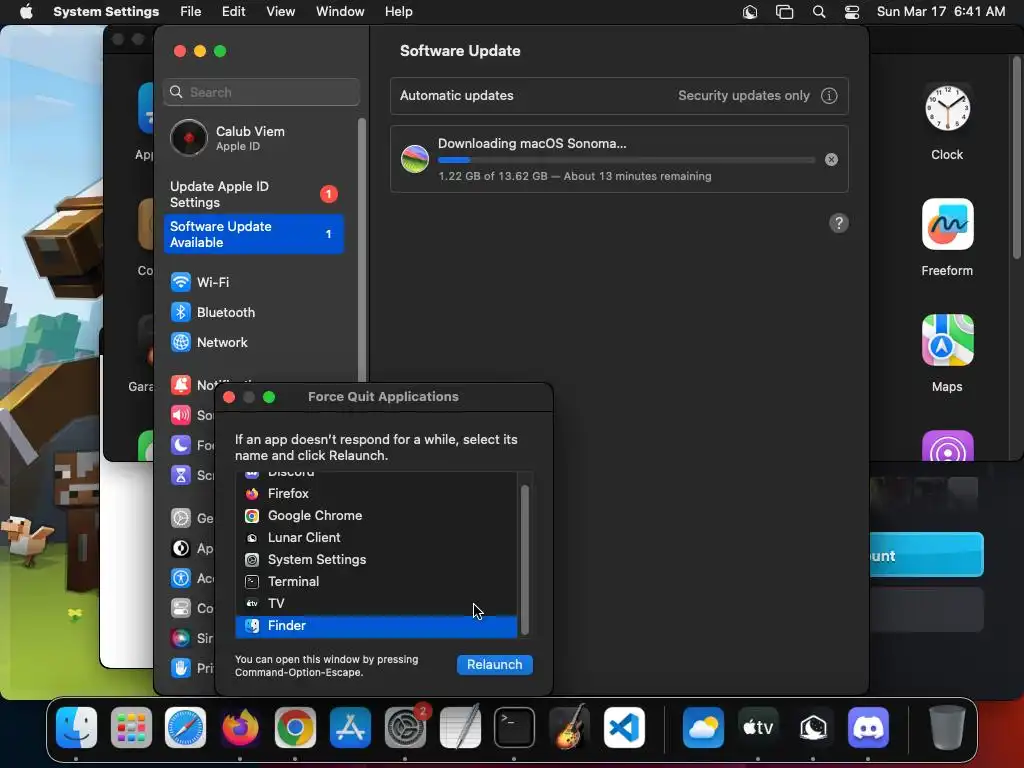The width and height of the screenshot is (1024, 768).
Task: Click the Relaunch button
Action: click(x=494, y=665)
